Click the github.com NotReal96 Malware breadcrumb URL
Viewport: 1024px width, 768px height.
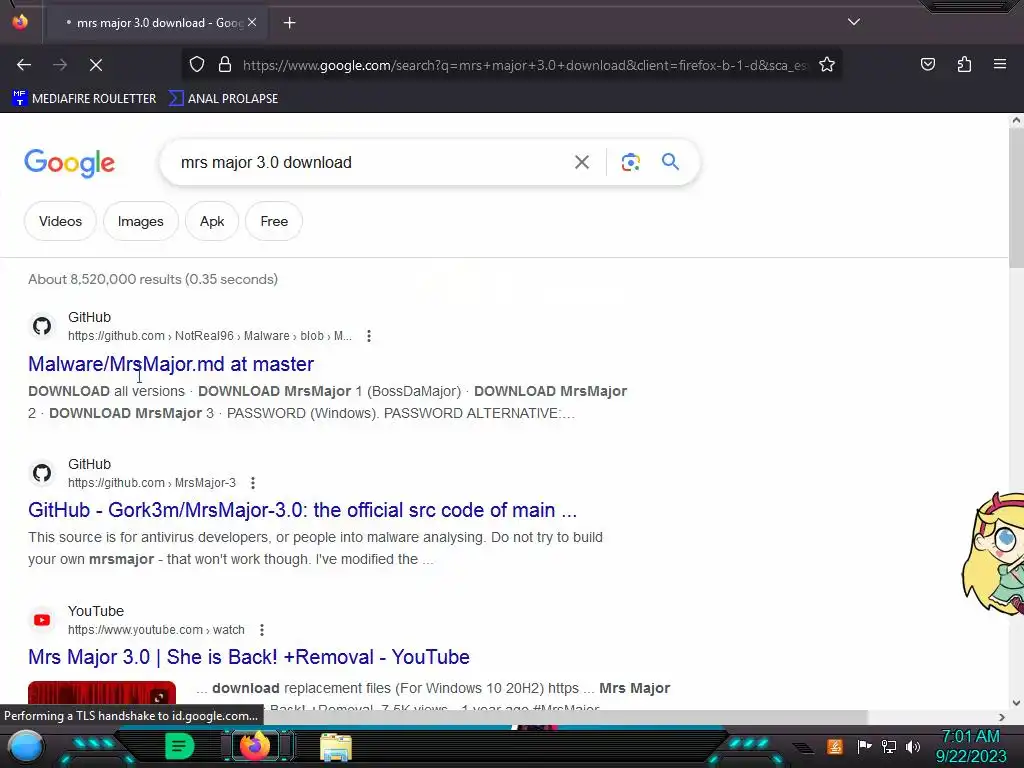210,336
